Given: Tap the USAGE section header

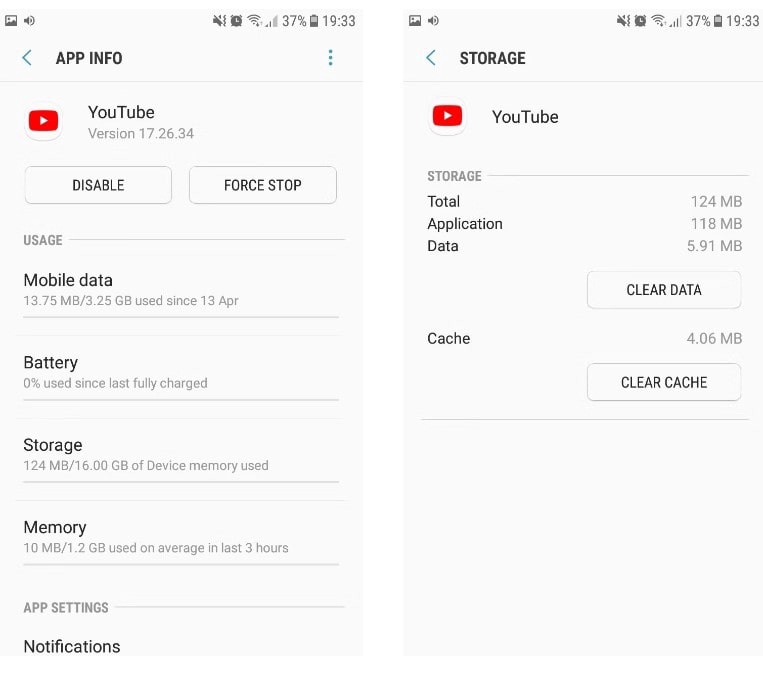Looking at the screenshot, I should pyautogui.click(x=43, y=240).
